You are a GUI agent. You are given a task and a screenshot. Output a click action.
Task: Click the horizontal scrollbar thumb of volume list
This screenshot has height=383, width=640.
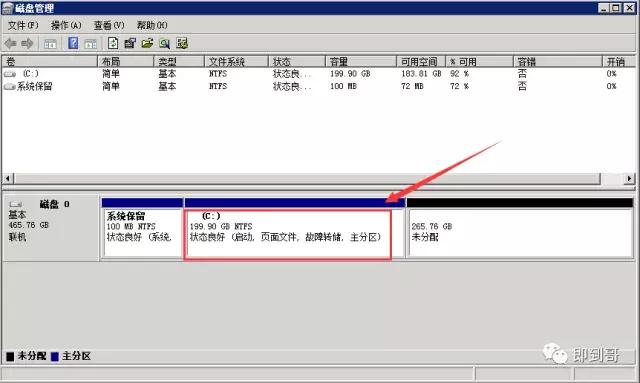(x=307, y=178)
